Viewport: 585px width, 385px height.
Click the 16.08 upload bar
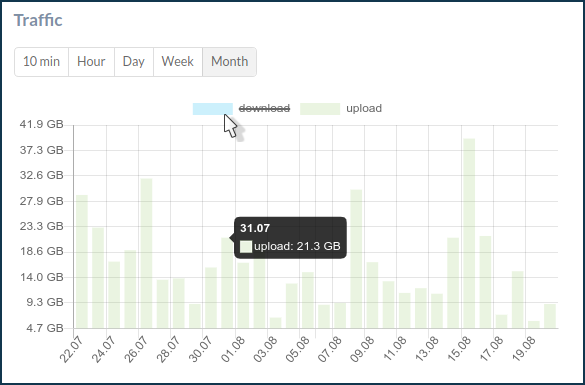click(x=485, y=282)
